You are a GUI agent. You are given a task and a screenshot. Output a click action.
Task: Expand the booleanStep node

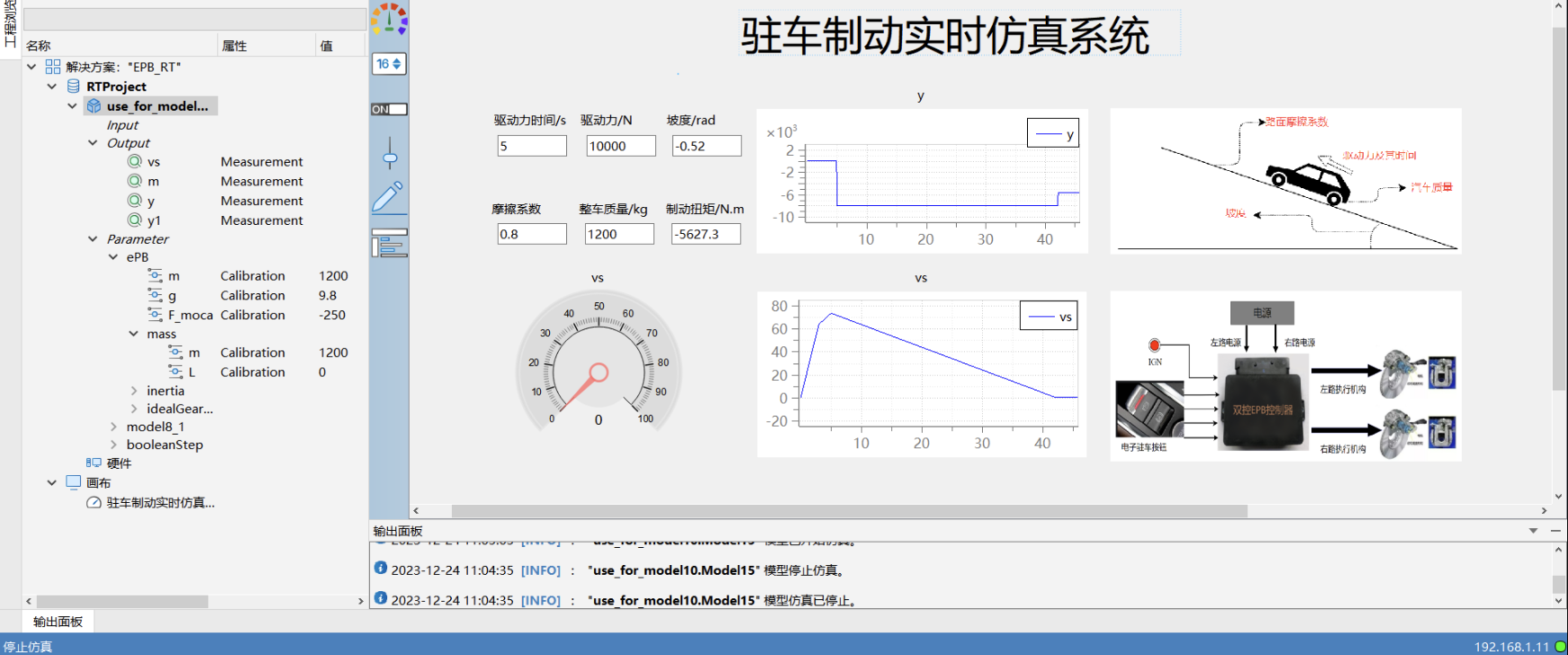tap(113, 444)
